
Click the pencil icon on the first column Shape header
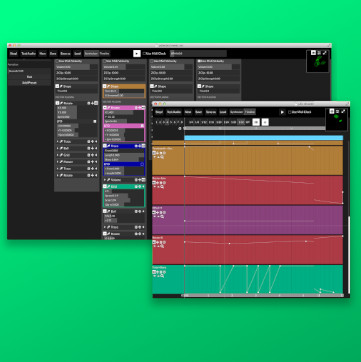[x=61, y=86]
